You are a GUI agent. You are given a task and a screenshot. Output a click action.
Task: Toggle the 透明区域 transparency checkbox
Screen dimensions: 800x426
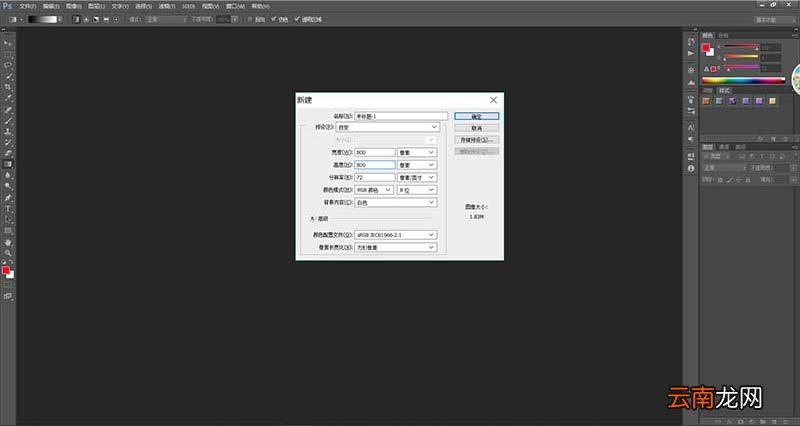coord(297,19)
